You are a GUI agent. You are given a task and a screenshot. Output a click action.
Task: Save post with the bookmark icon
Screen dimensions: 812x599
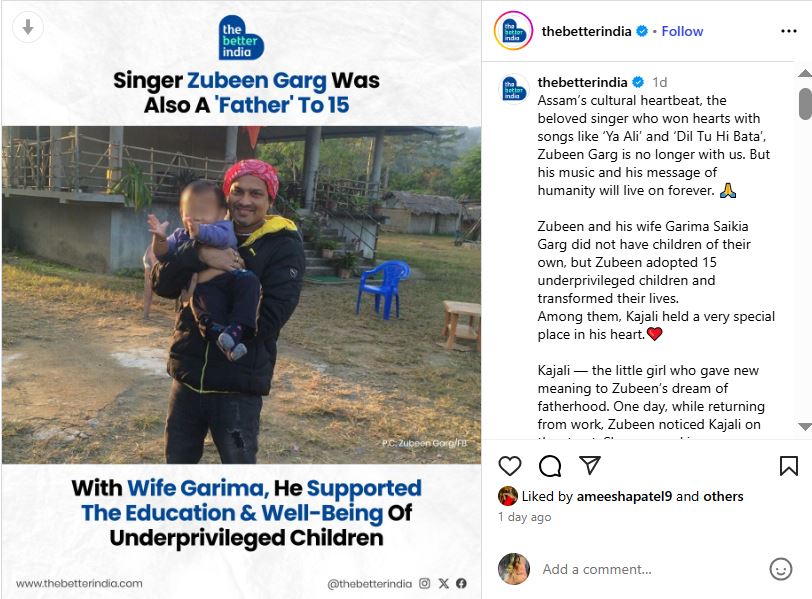788,466
